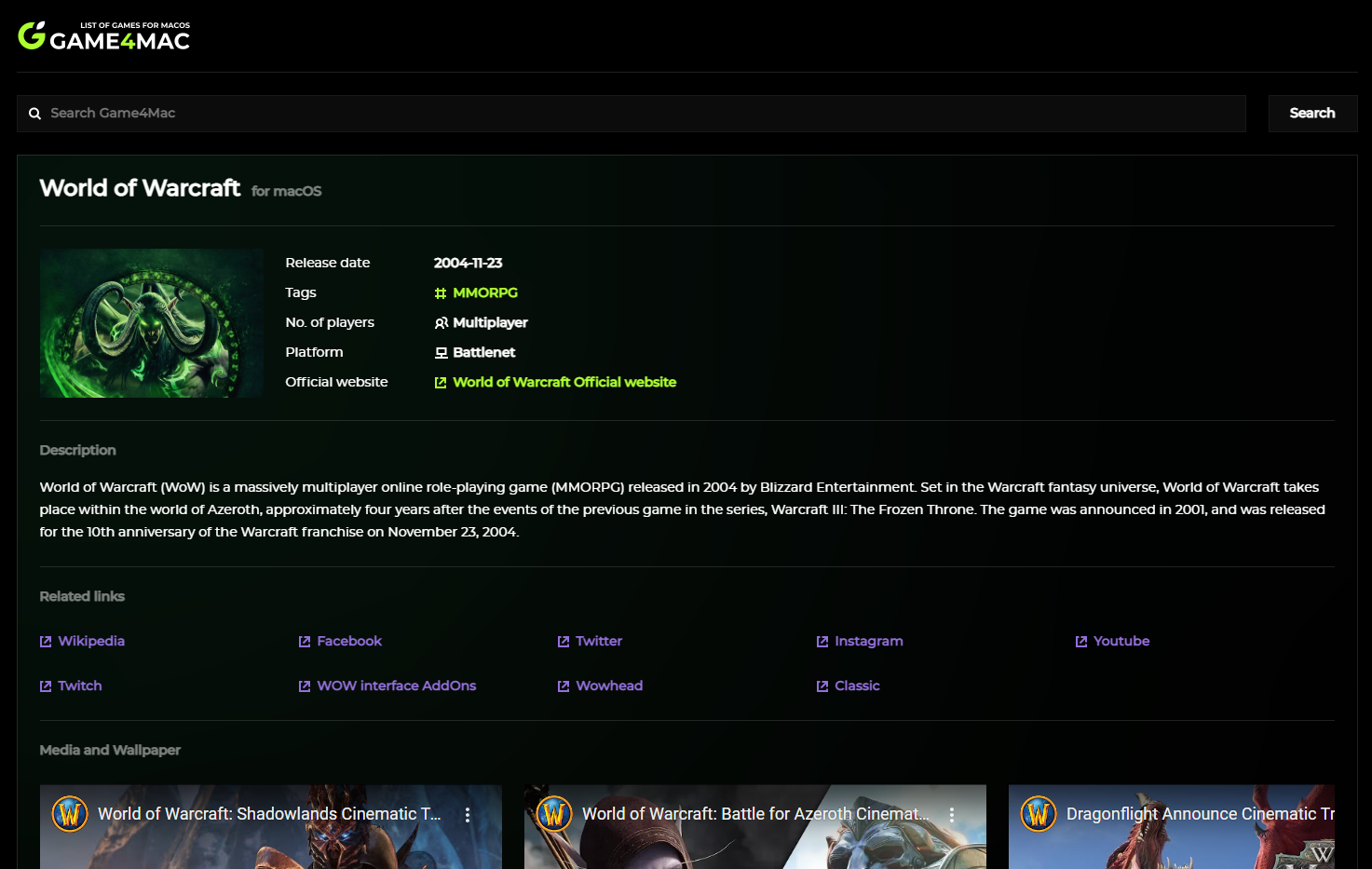Click the Related links heading
The width and height of the screenshot is (1372, 869).
click(82, 596)
